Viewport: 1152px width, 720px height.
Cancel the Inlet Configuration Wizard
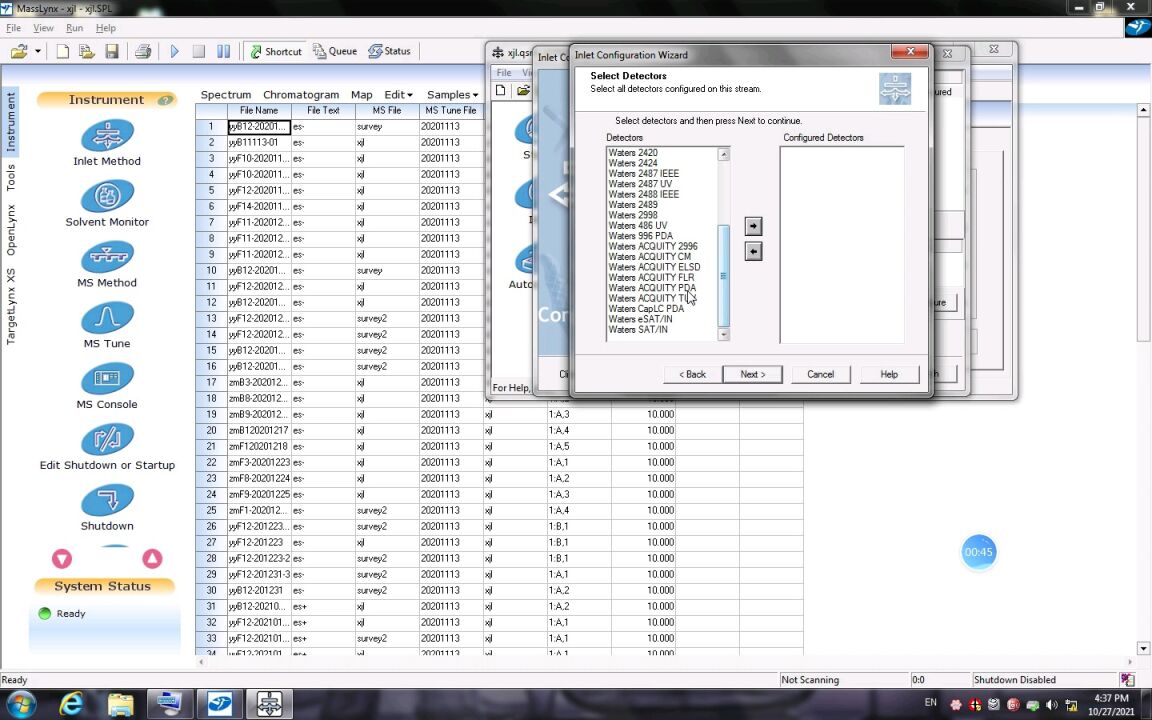pyautogui.click(x=820, y=374)
